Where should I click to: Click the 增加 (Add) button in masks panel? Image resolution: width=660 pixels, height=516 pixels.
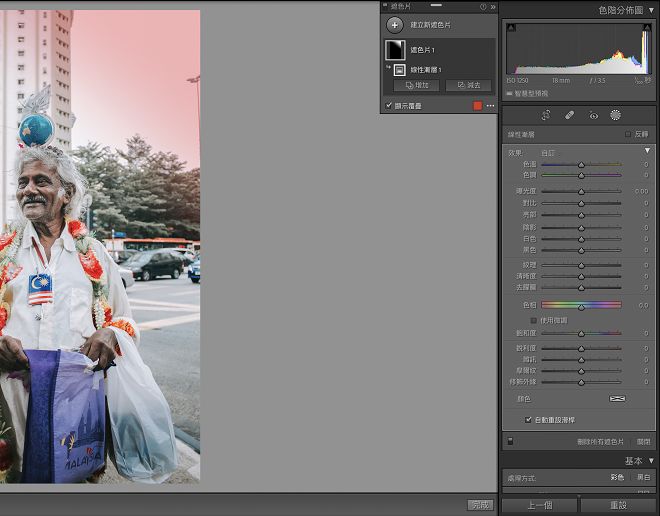coord(416,85)
